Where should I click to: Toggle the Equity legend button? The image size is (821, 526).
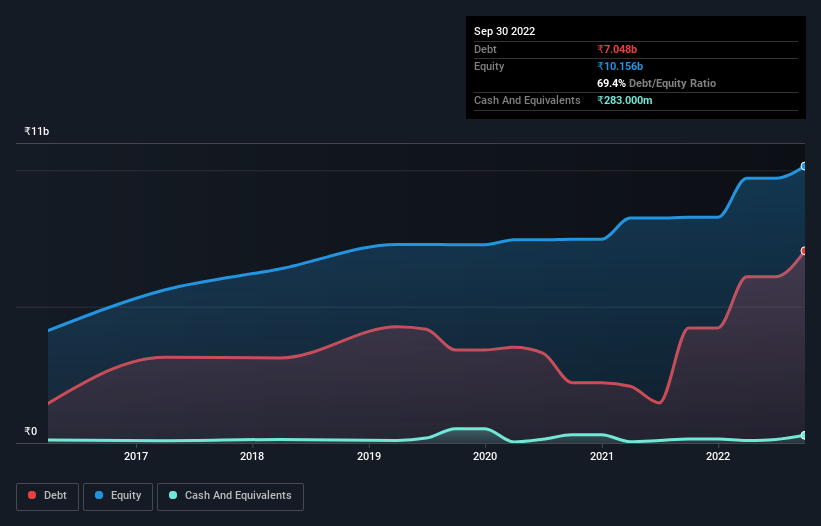[x=118, y=496]
